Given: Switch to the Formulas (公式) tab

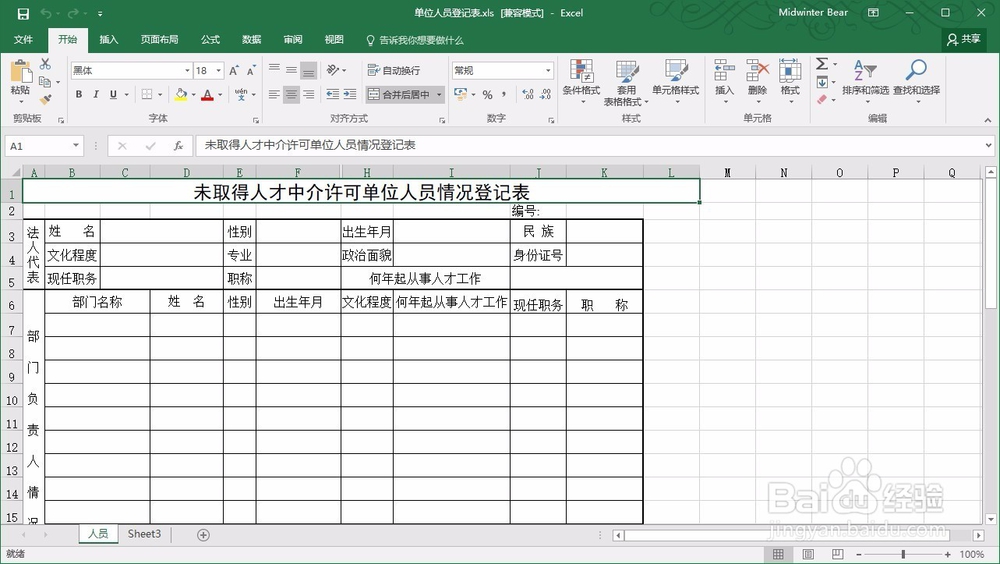Looking at the screenshot, I should (x=210, y=40).
